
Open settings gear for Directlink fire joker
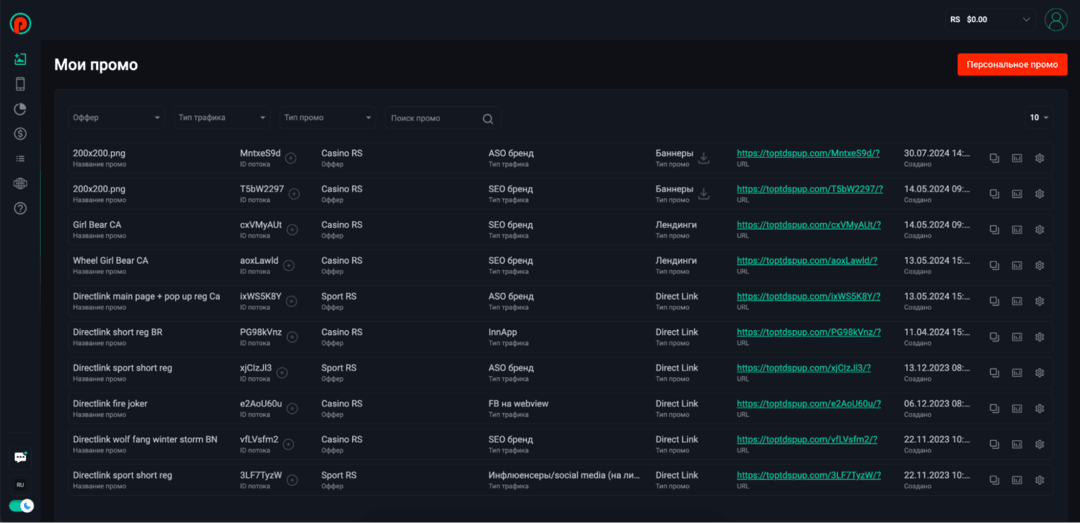[1040, 408]
